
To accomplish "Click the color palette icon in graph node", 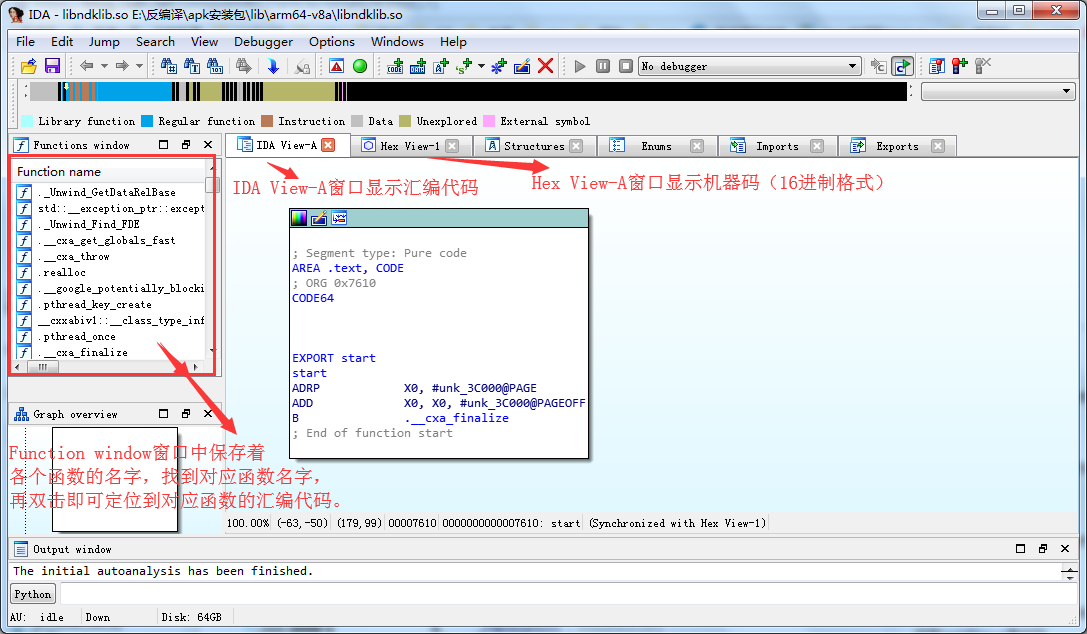I will [x=299, y=218].
